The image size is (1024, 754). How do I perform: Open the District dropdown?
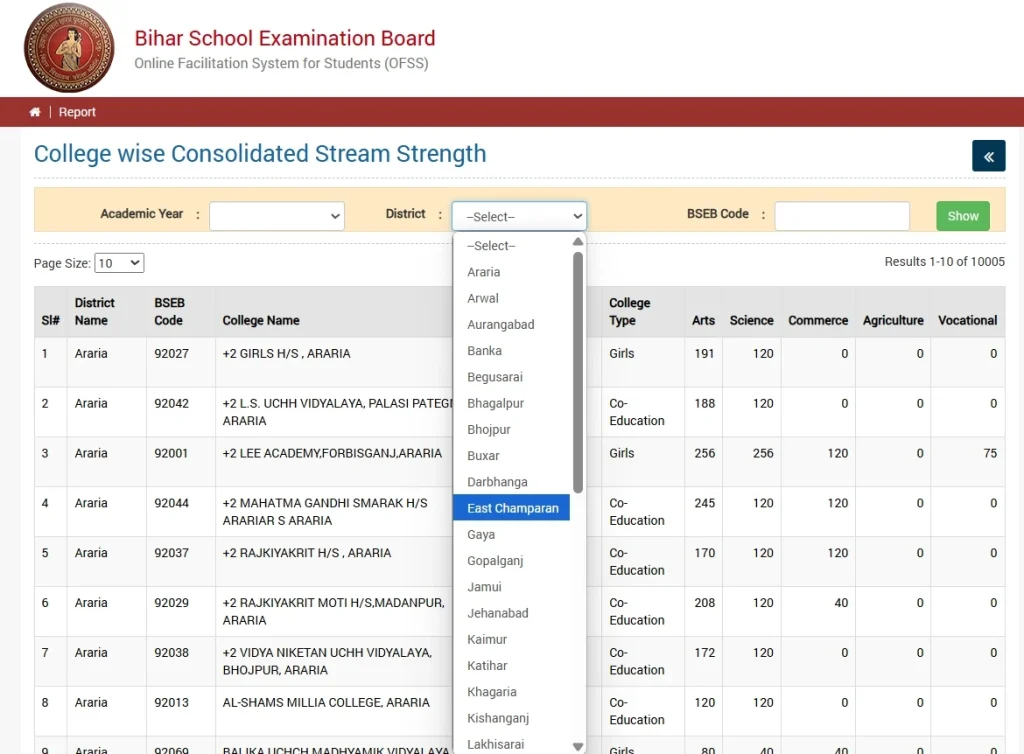(519, 216)
